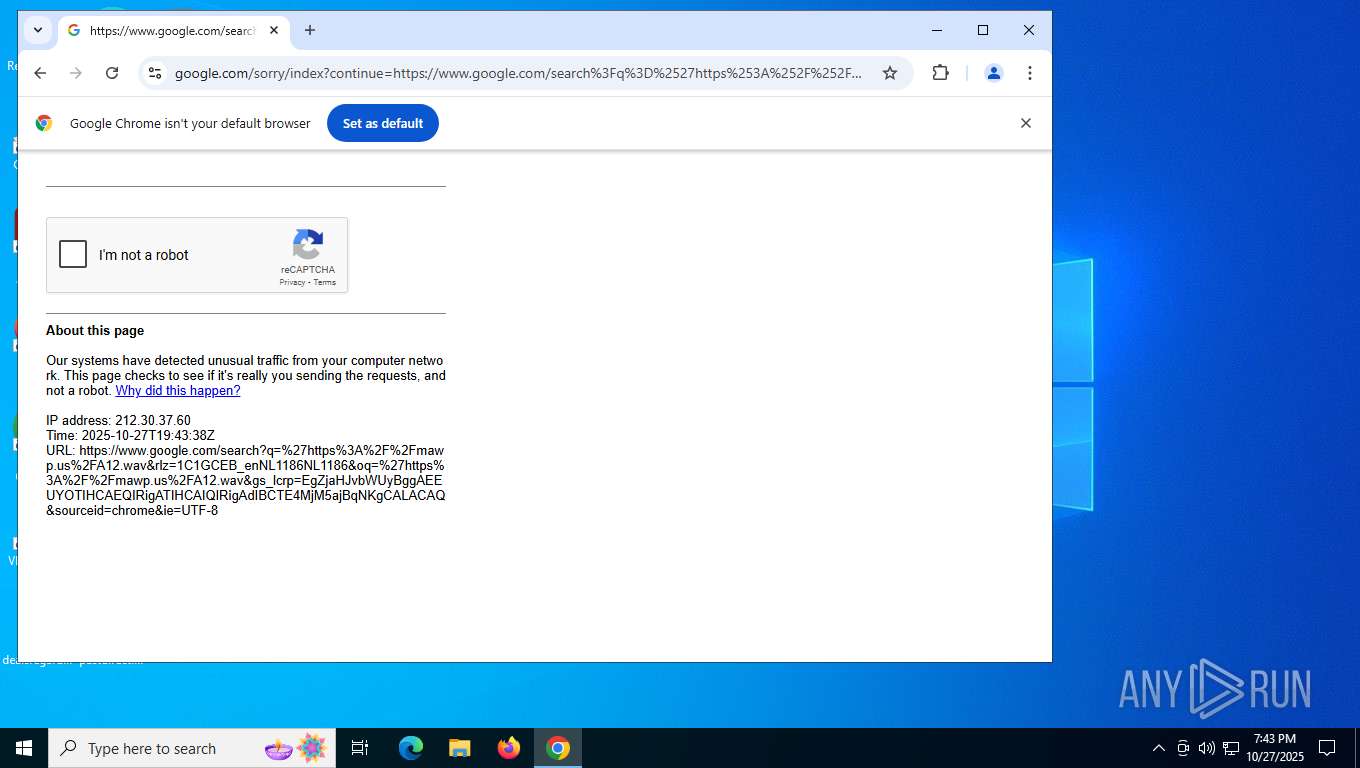View site information icon in address bar
The width and height of the screenshot is (1360, 768).
pos(154,73)
